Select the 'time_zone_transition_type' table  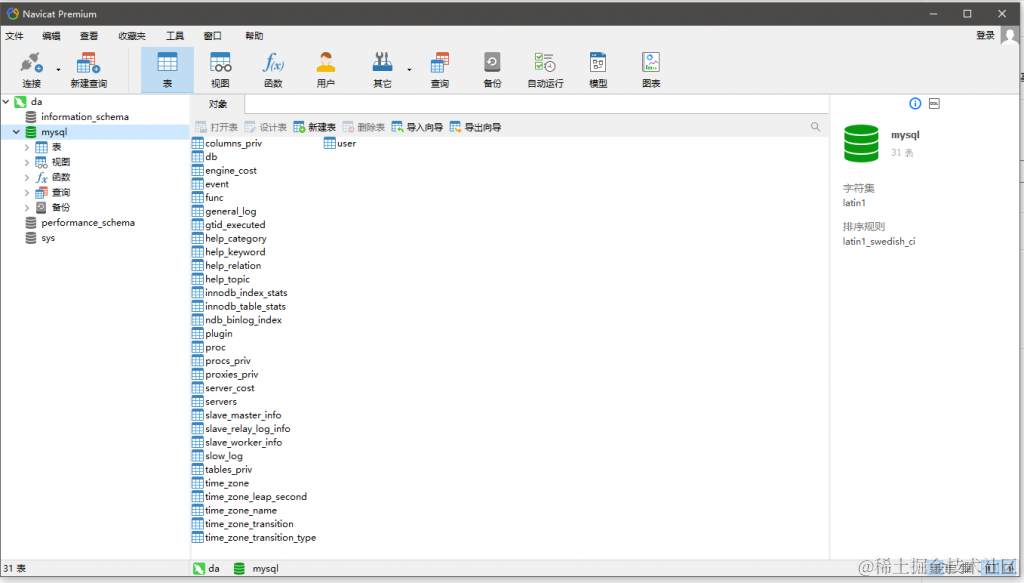point(260,537)
